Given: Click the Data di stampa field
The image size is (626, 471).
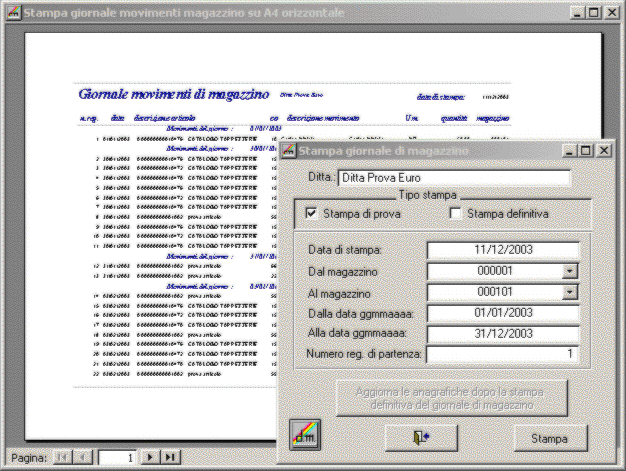Looking at the screenshot, I should tap(503, 250).
